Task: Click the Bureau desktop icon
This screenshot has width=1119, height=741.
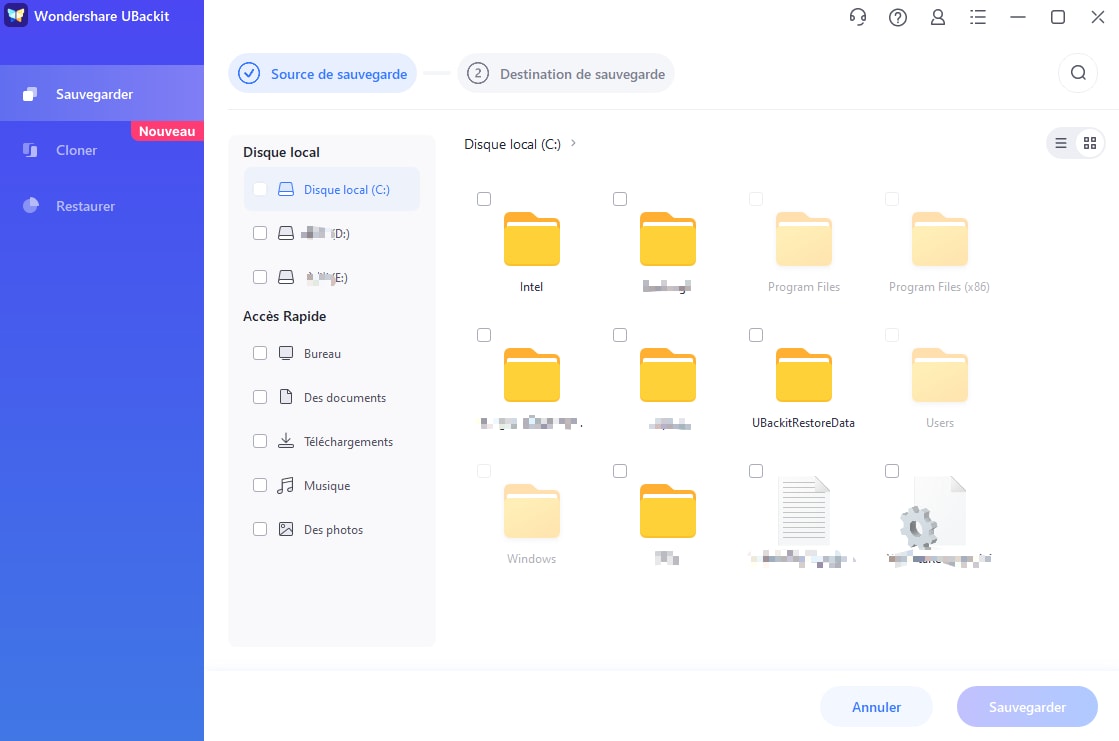Action: pyautogui.click(x=286, y=353)
